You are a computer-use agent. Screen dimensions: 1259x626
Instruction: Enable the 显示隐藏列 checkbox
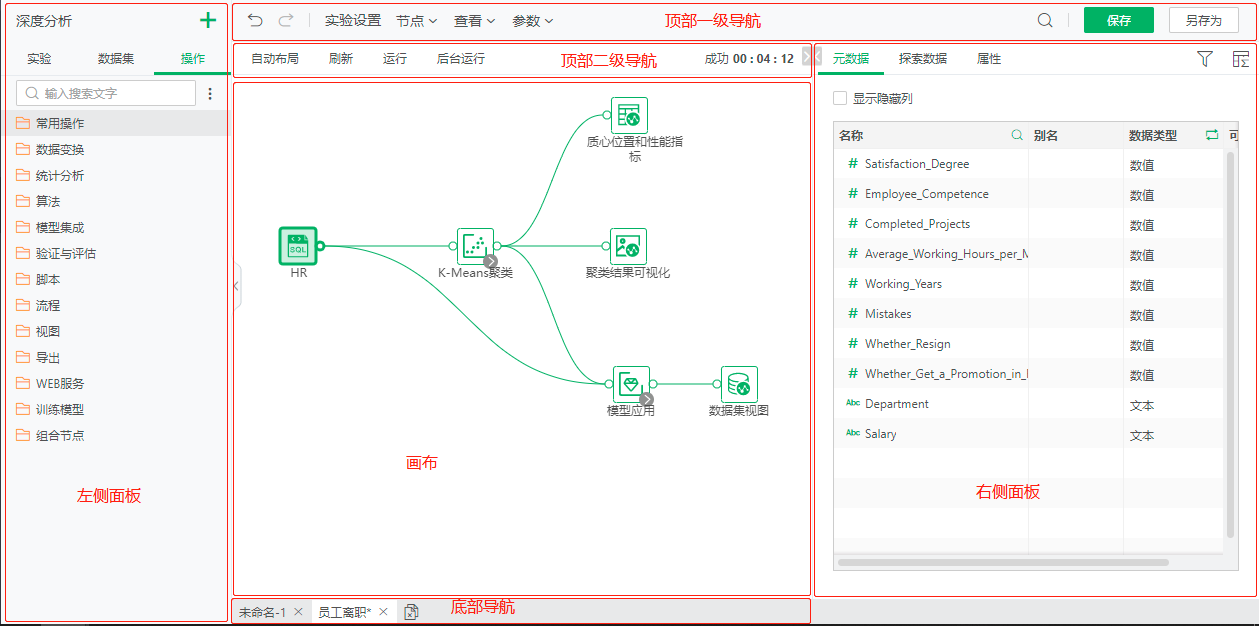(x=840, y=98)
